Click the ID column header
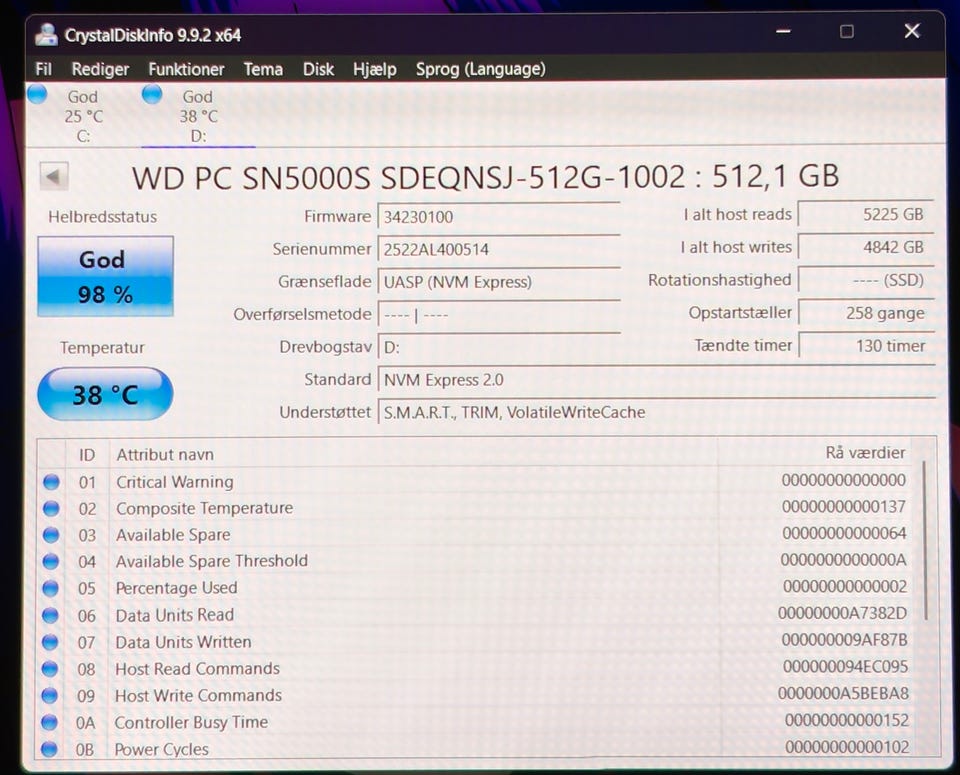This screenshot has width=960, height=775. 87,455
